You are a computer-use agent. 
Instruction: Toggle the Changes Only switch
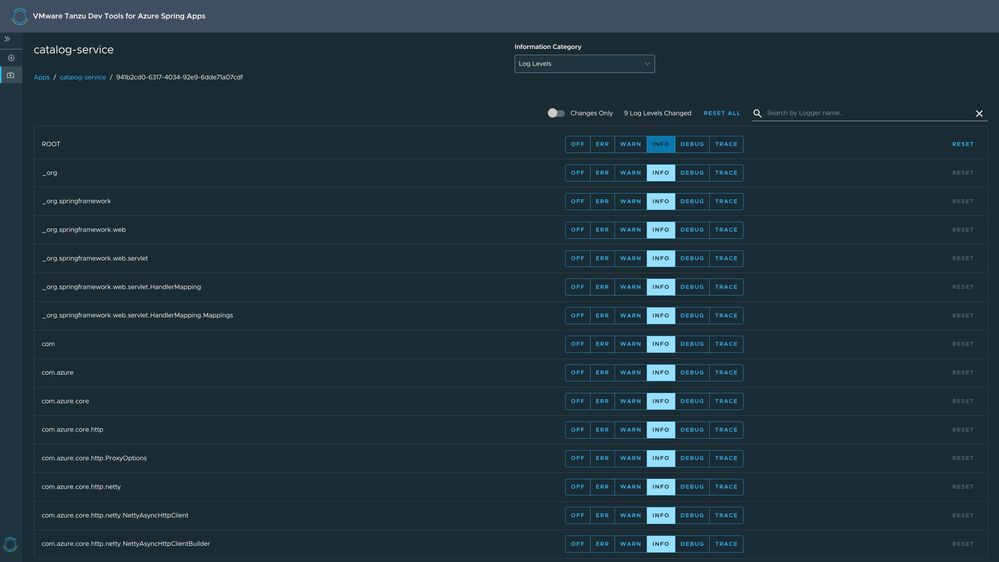pyautogui.click(x=556, y=113)
